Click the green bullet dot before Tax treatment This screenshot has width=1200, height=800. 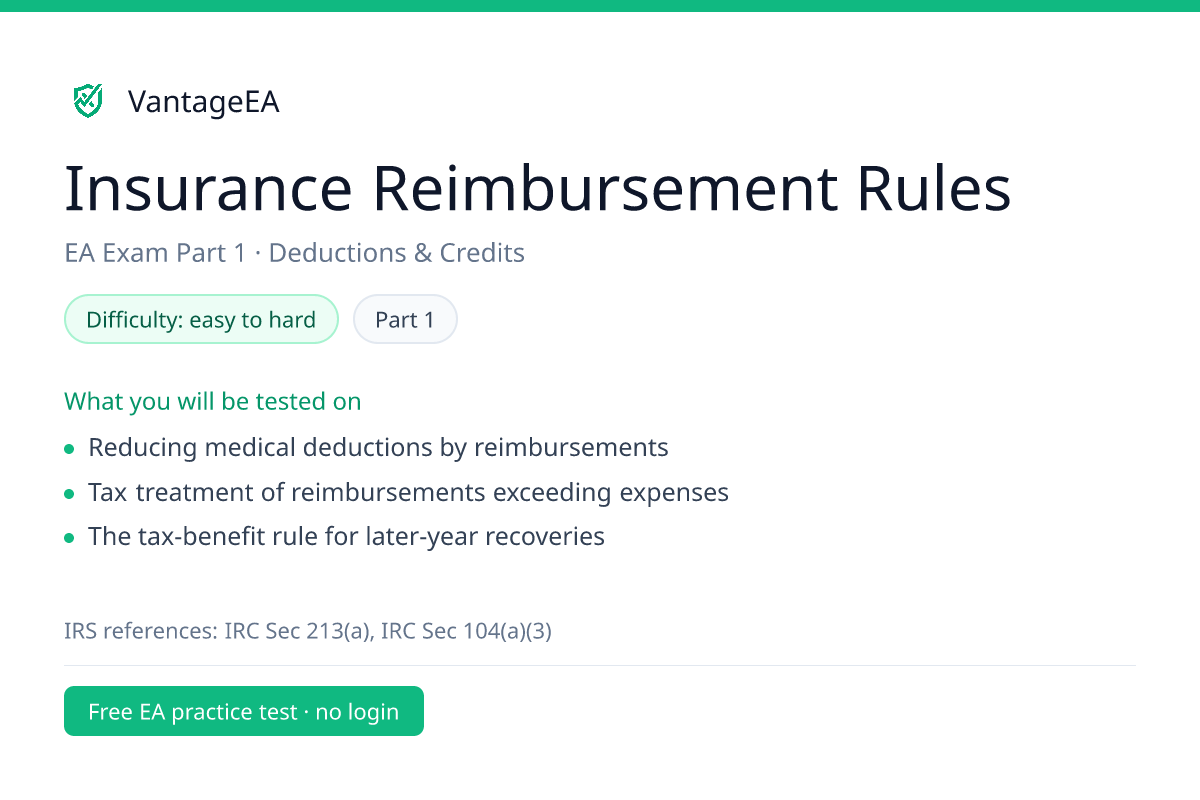69,494
